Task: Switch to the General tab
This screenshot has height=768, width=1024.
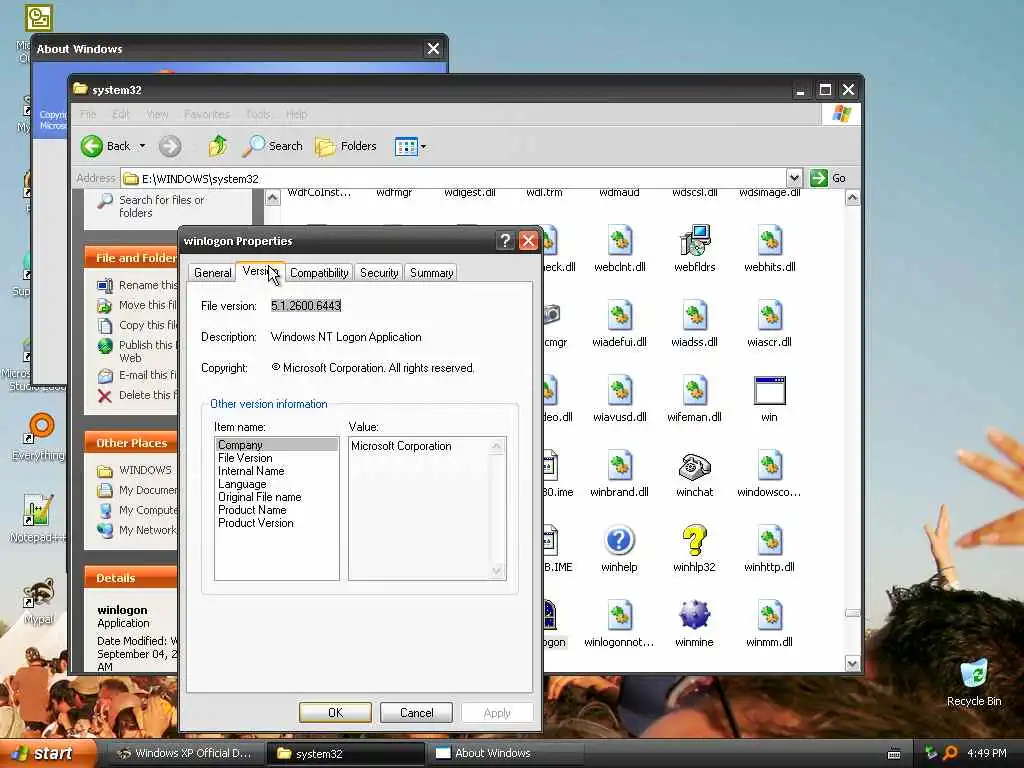Action: [212, 273]
